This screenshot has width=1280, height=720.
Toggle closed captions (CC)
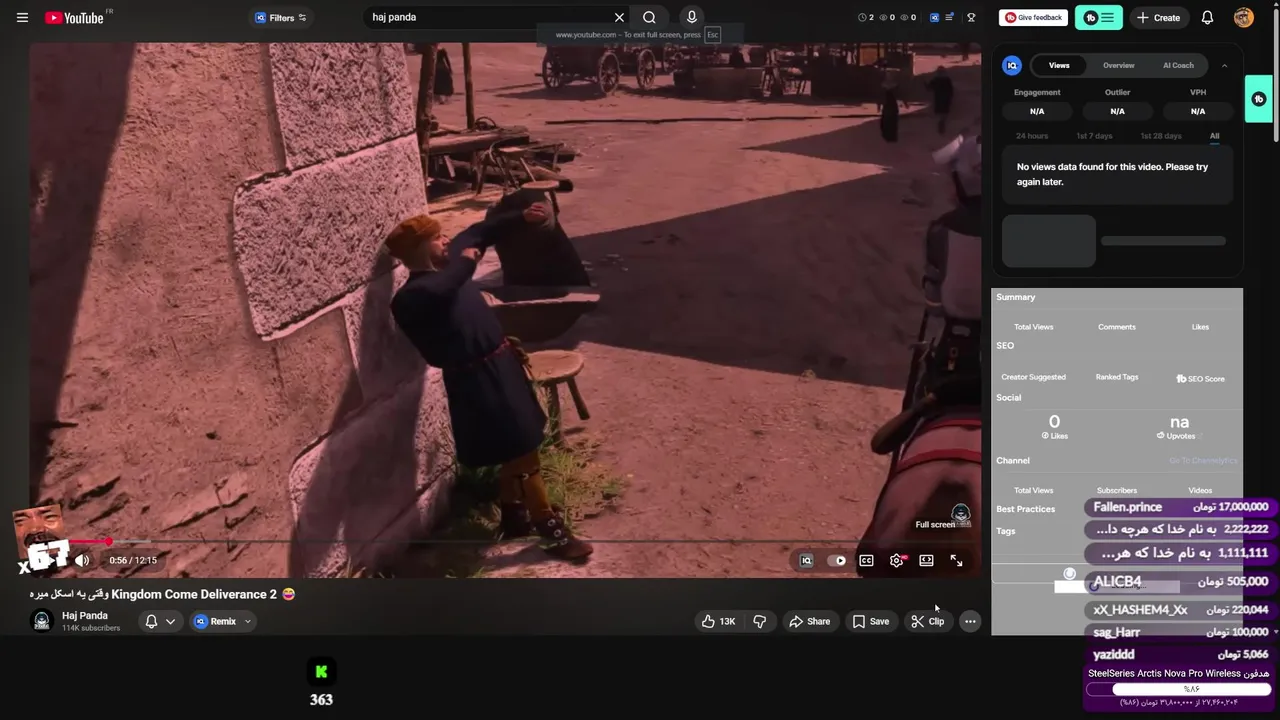866,560
